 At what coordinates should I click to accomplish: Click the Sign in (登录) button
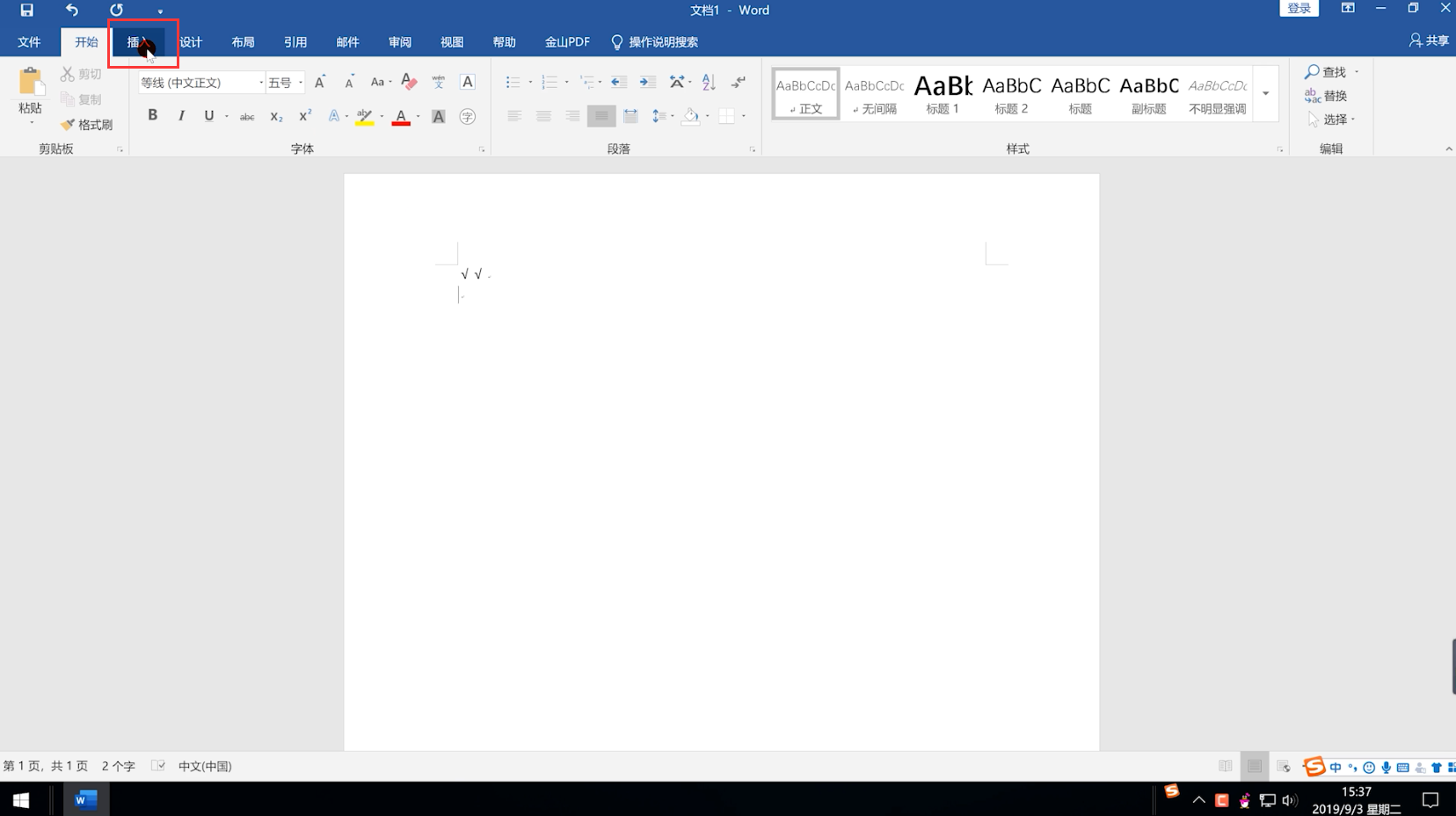[x=1299, y=9]
